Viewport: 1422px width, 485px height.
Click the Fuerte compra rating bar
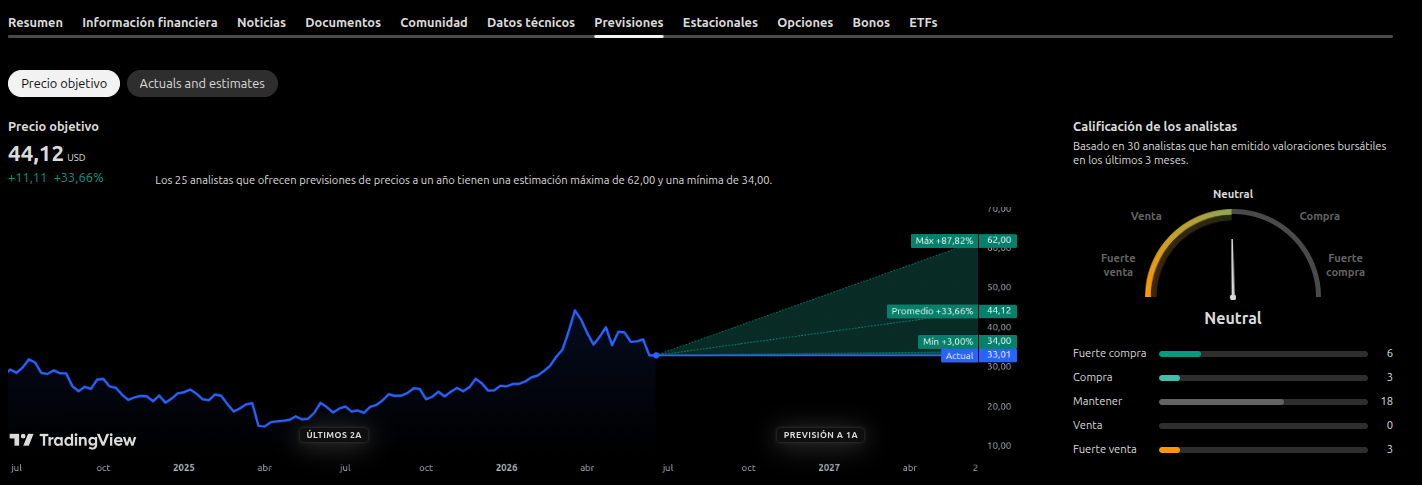pyautogui.click(x=1263, y=354)
